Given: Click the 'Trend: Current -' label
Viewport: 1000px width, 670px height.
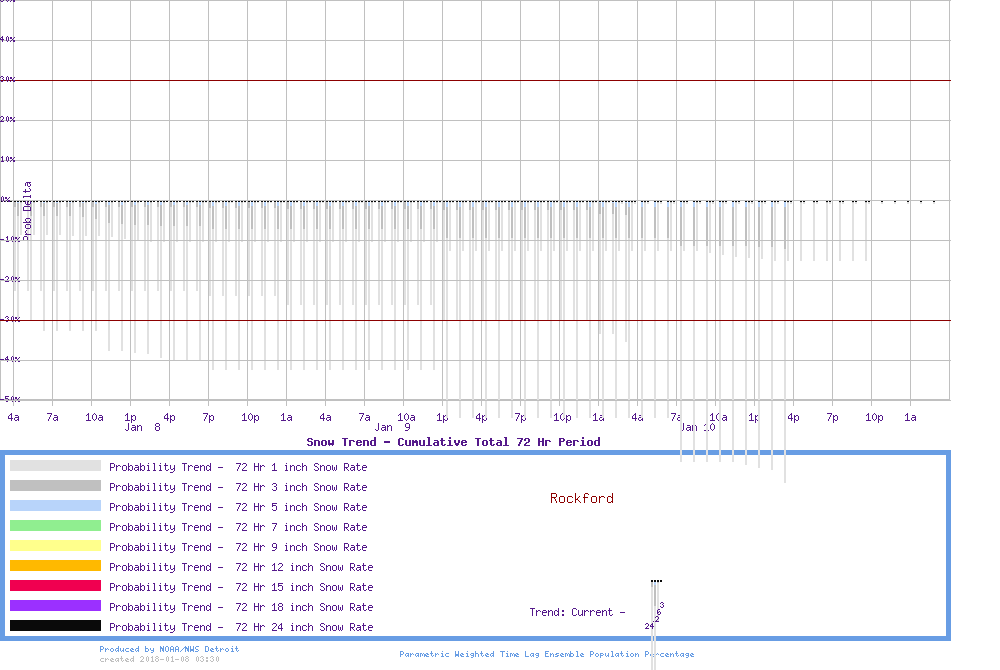Looking at the screenshot, I should coord(577,612).
